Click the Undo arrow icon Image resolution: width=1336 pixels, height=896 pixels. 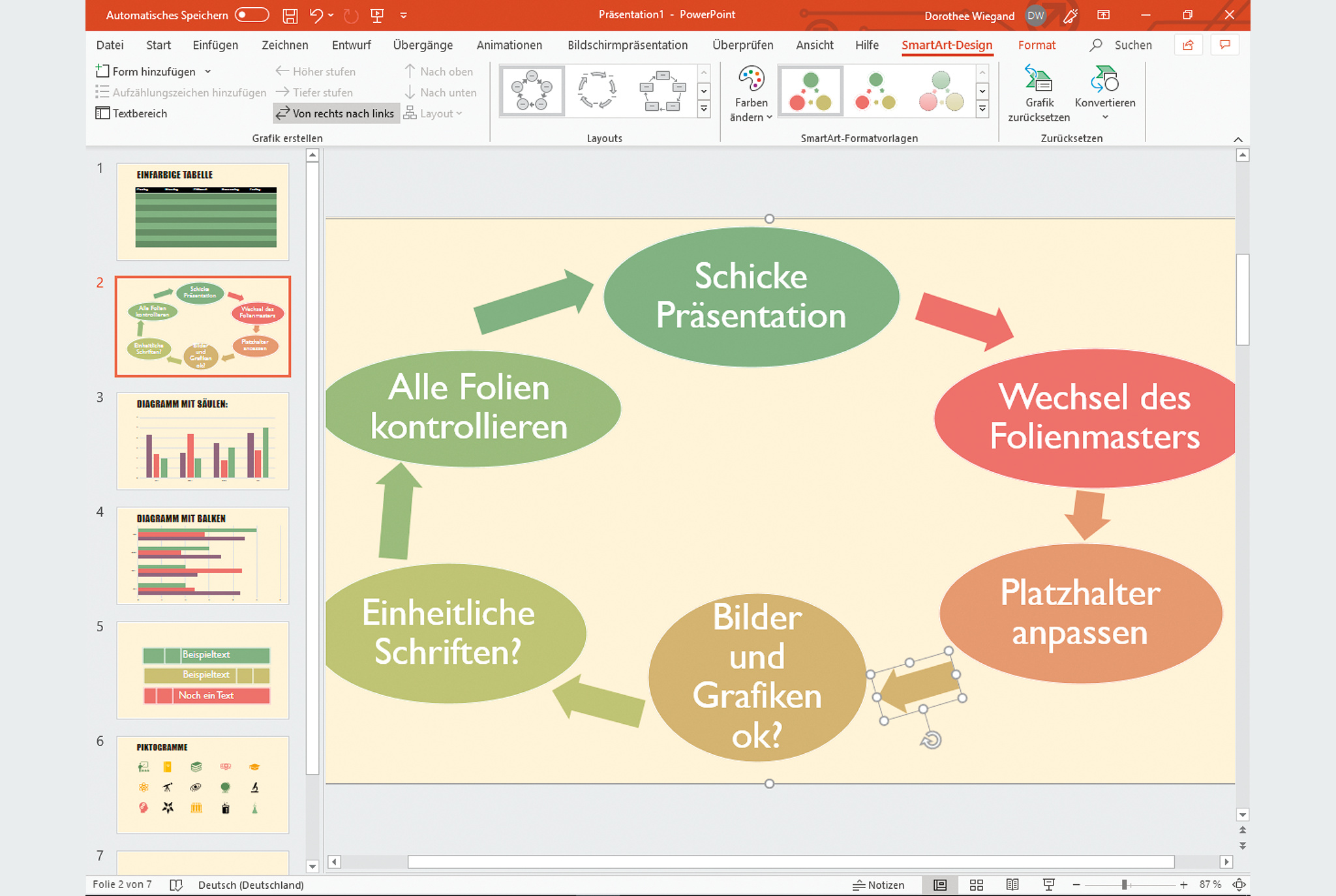click(316, 15)
